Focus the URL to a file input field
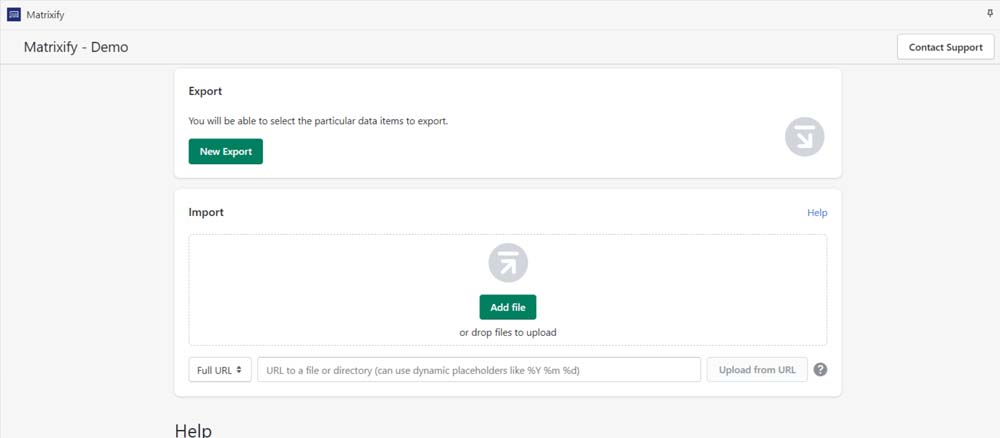 tap(479, 370)
